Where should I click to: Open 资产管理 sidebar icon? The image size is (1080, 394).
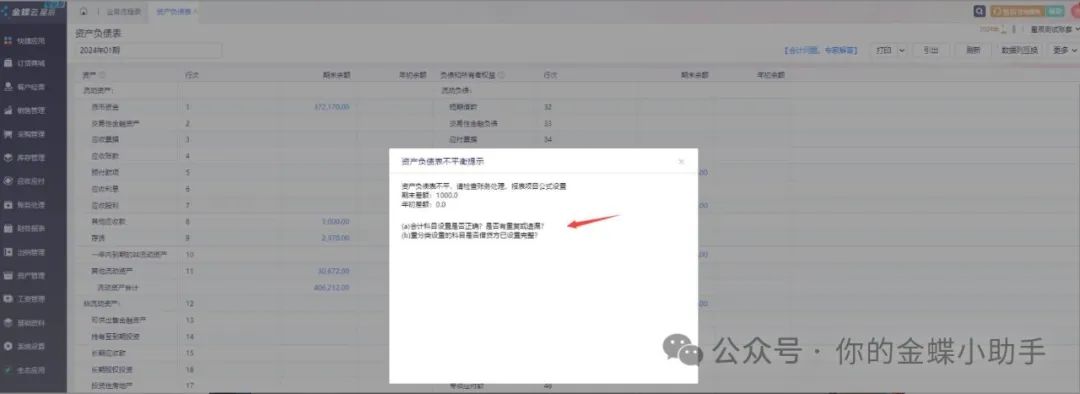8,275
